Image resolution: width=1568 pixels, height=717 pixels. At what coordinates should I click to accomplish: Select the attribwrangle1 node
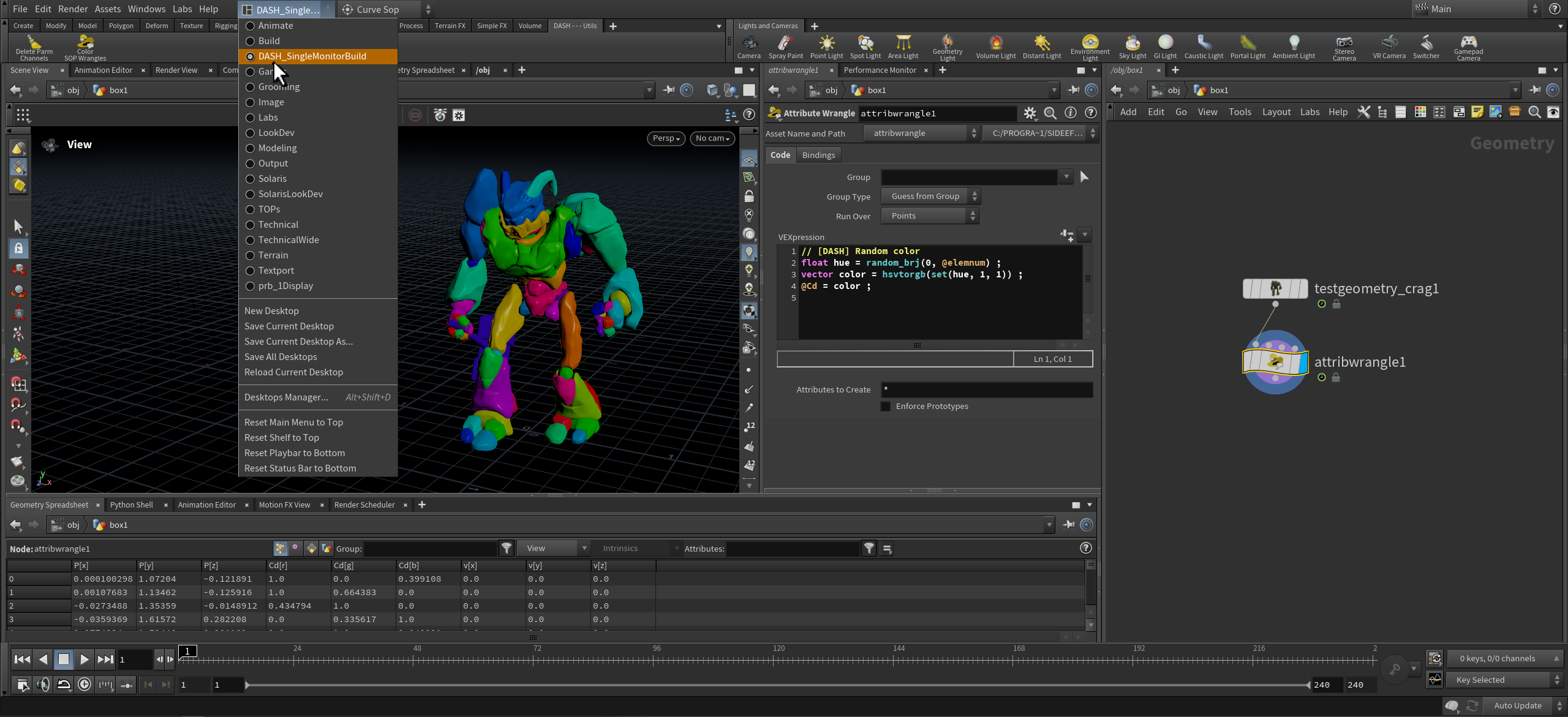tap(1275, 362)
